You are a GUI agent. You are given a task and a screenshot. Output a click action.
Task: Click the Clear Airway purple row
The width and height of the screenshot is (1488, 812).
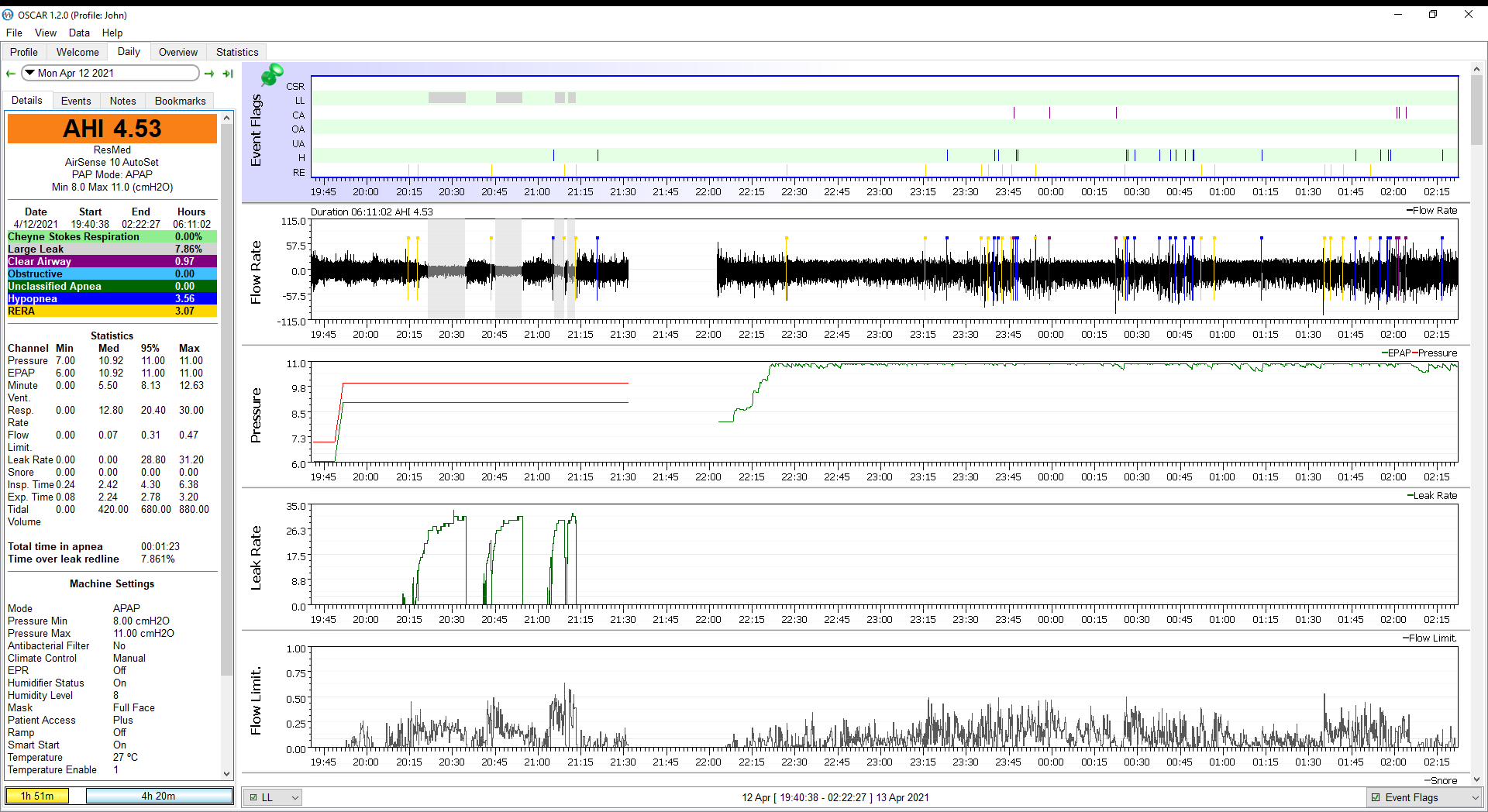112,261
